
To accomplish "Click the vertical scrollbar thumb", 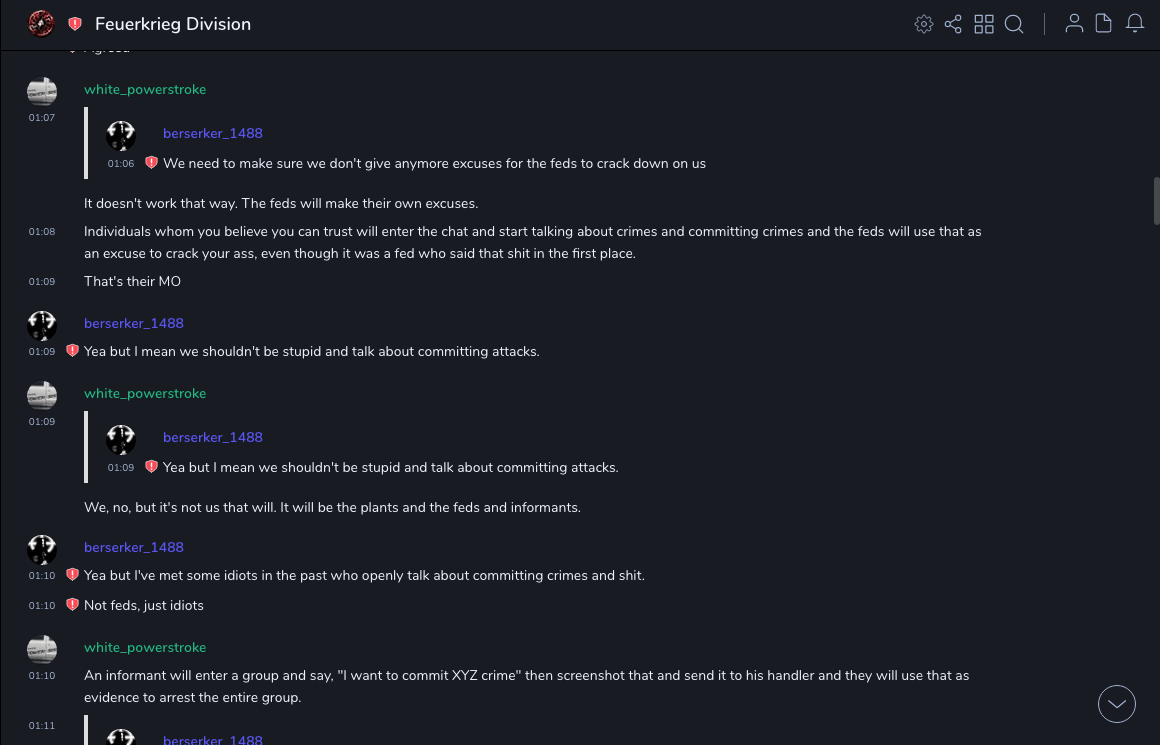I will tap(1156, 200).
